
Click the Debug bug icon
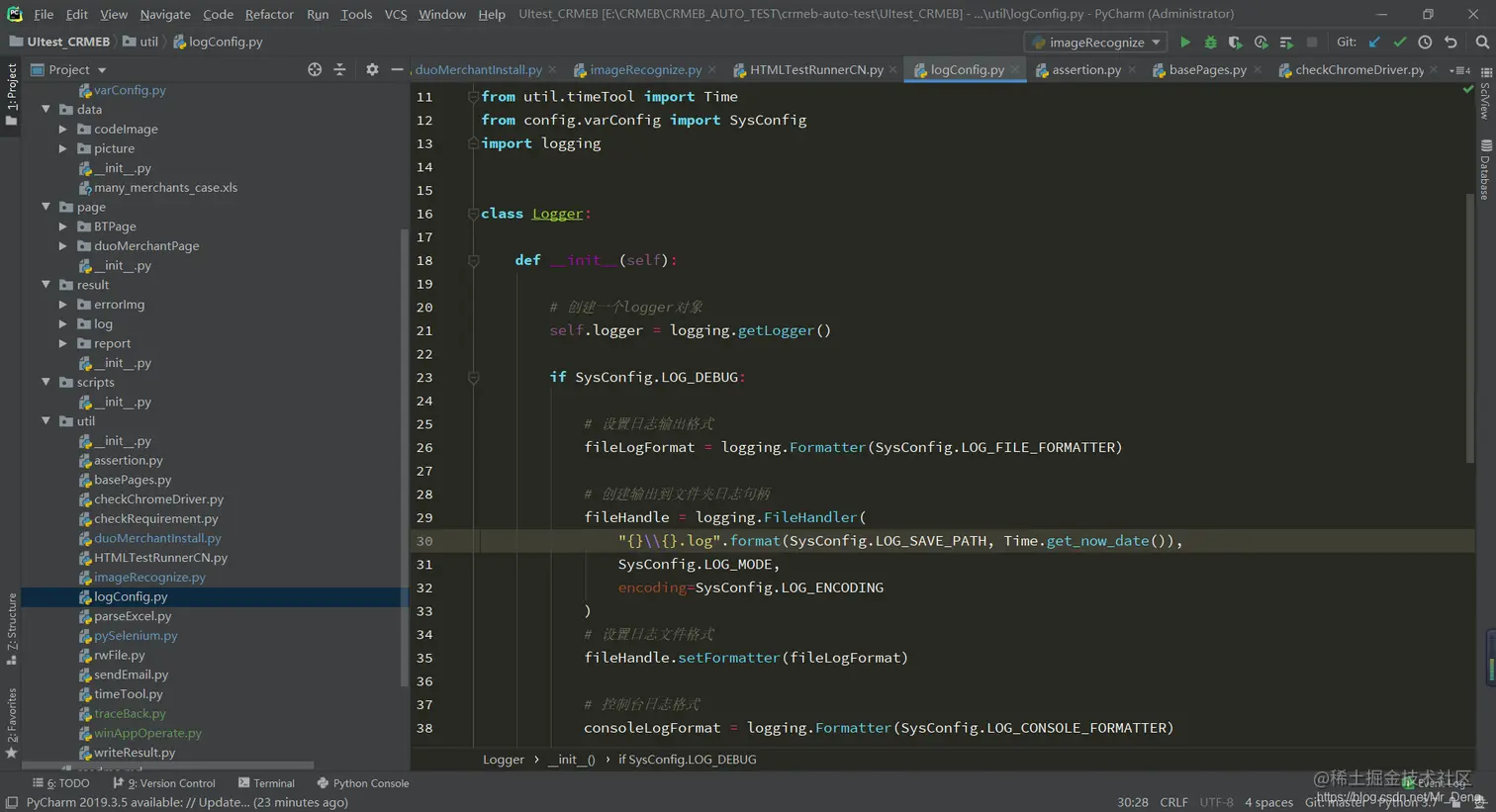[x=1210, y=43]
